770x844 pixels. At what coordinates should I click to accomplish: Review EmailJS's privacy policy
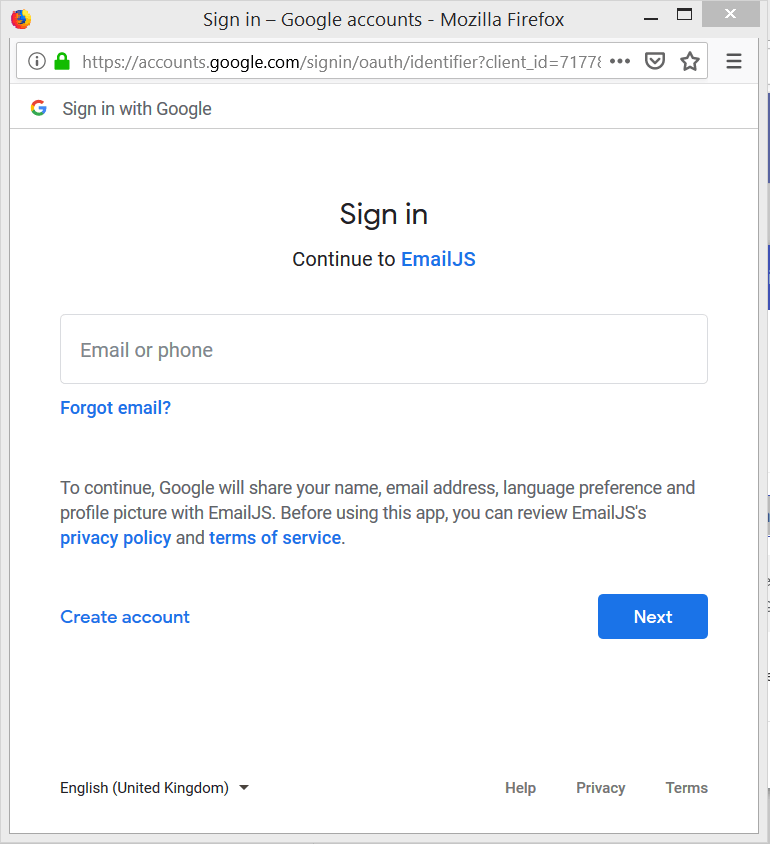coord(116,538)
